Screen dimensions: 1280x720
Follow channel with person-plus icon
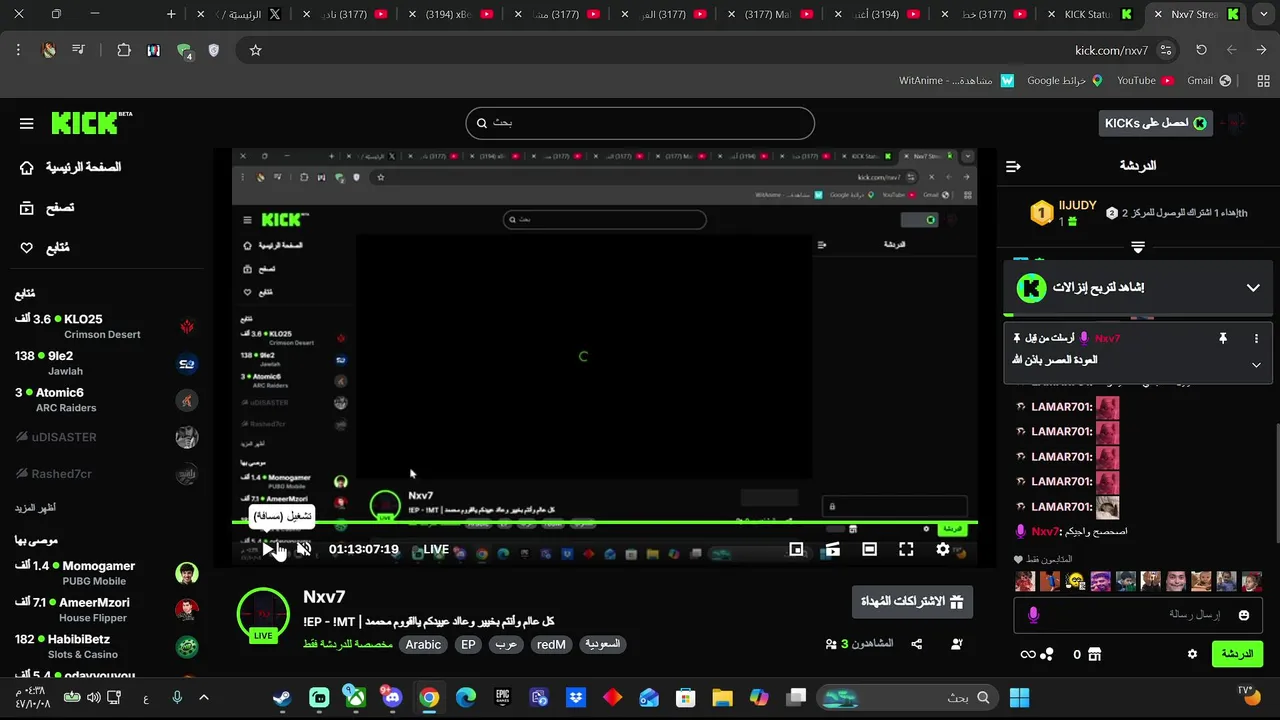coord(957,644)
